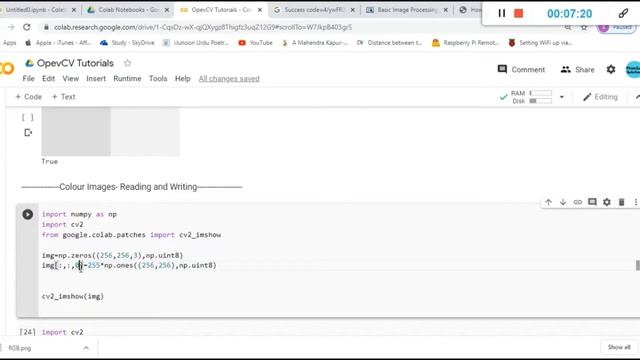Click the RAM usage bar
The height and width of the screenshot is (360, 640).
(x=540, y=93)
